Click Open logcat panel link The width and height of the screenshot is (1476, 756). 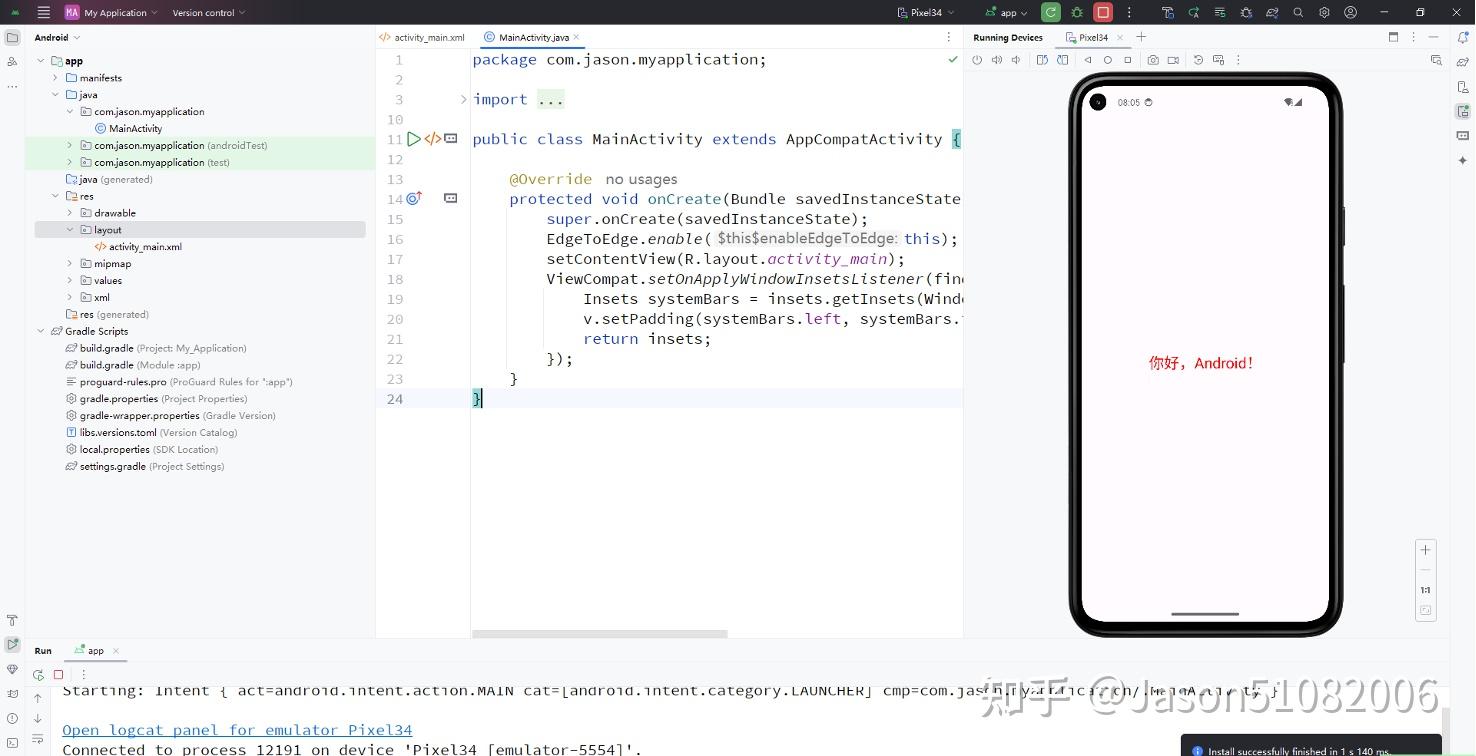coord(237,730)
